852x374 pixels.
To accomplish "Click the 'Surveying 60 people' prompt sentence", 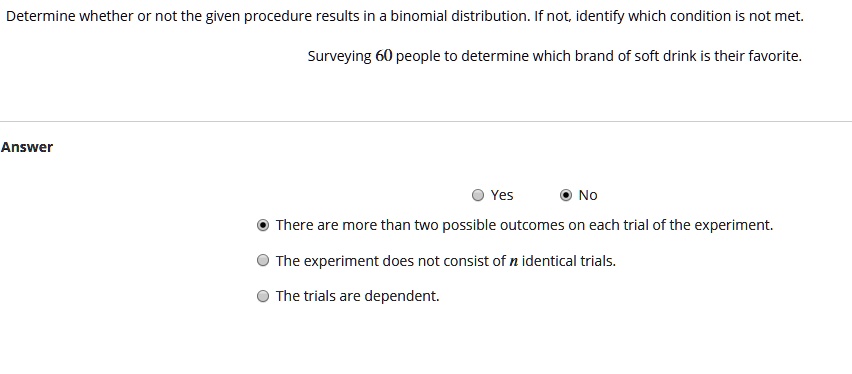I will pyautogui.click(x=555, y=56).
